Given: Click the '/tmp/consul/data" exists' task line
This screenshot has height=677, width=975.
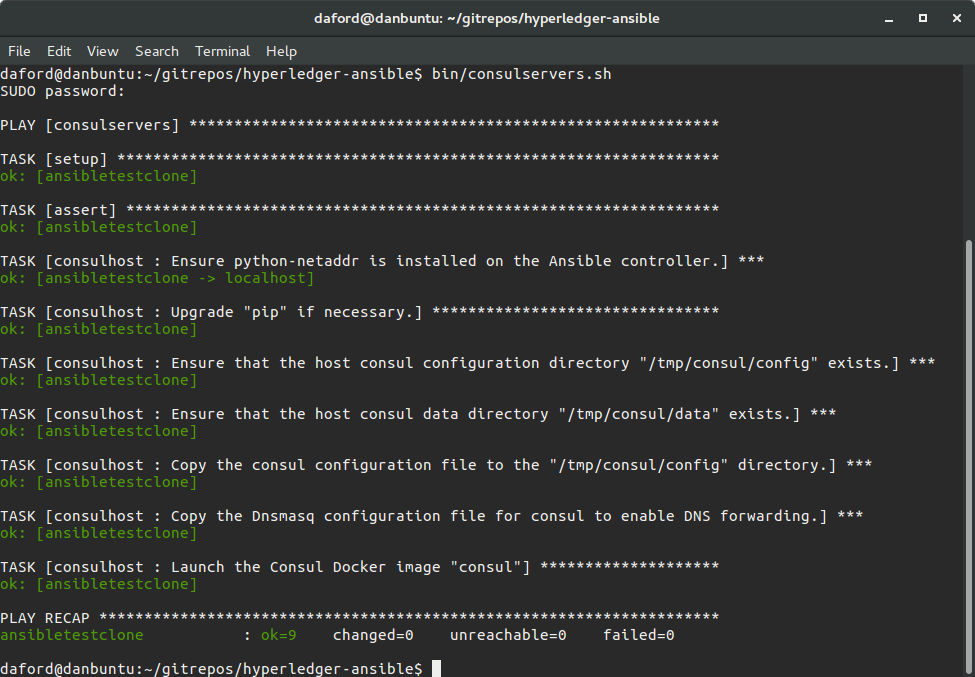Looking at the screenshot, I should pos(418,413).
